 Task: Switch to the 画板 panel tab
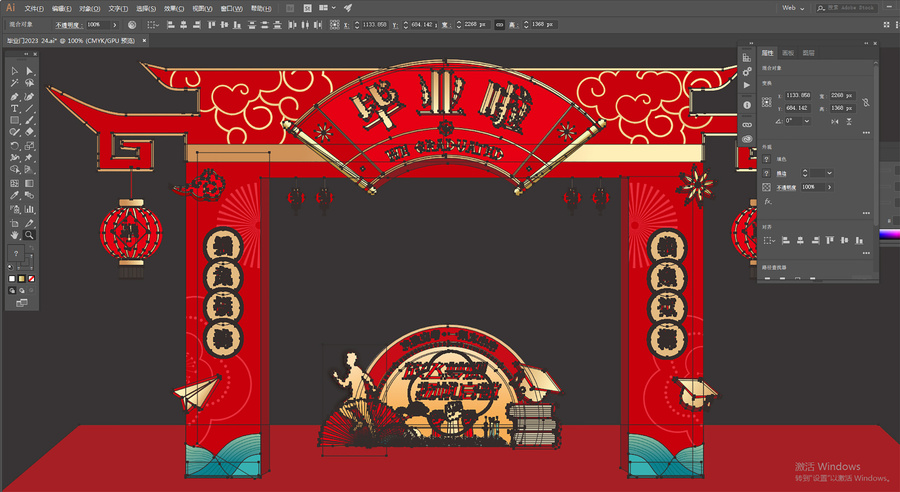pos(788,53)
